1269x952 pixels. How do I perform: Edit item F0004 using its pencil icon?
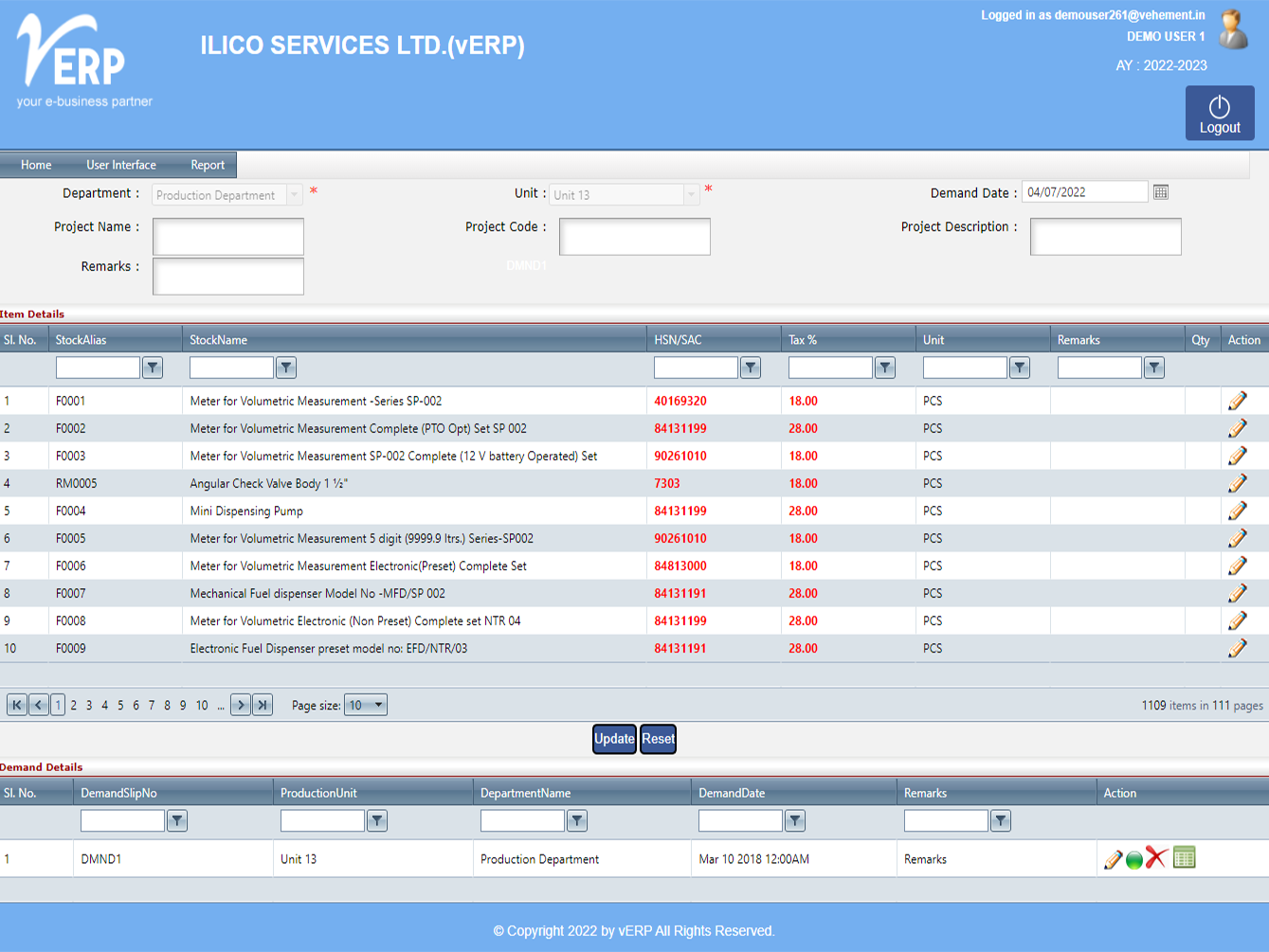click(1237, 511)
